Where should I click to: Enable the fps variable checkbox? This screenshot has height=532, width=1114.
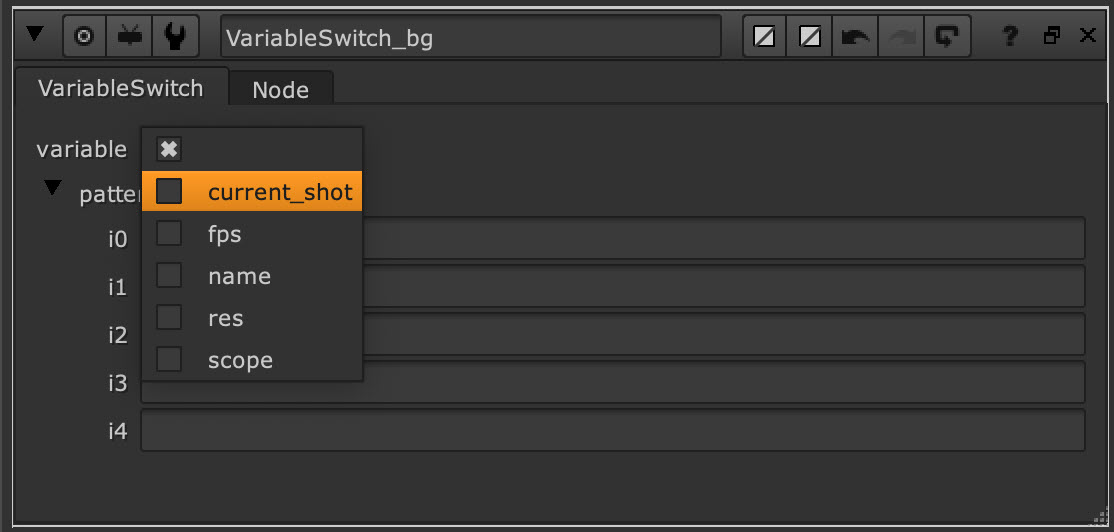(169, 233)
